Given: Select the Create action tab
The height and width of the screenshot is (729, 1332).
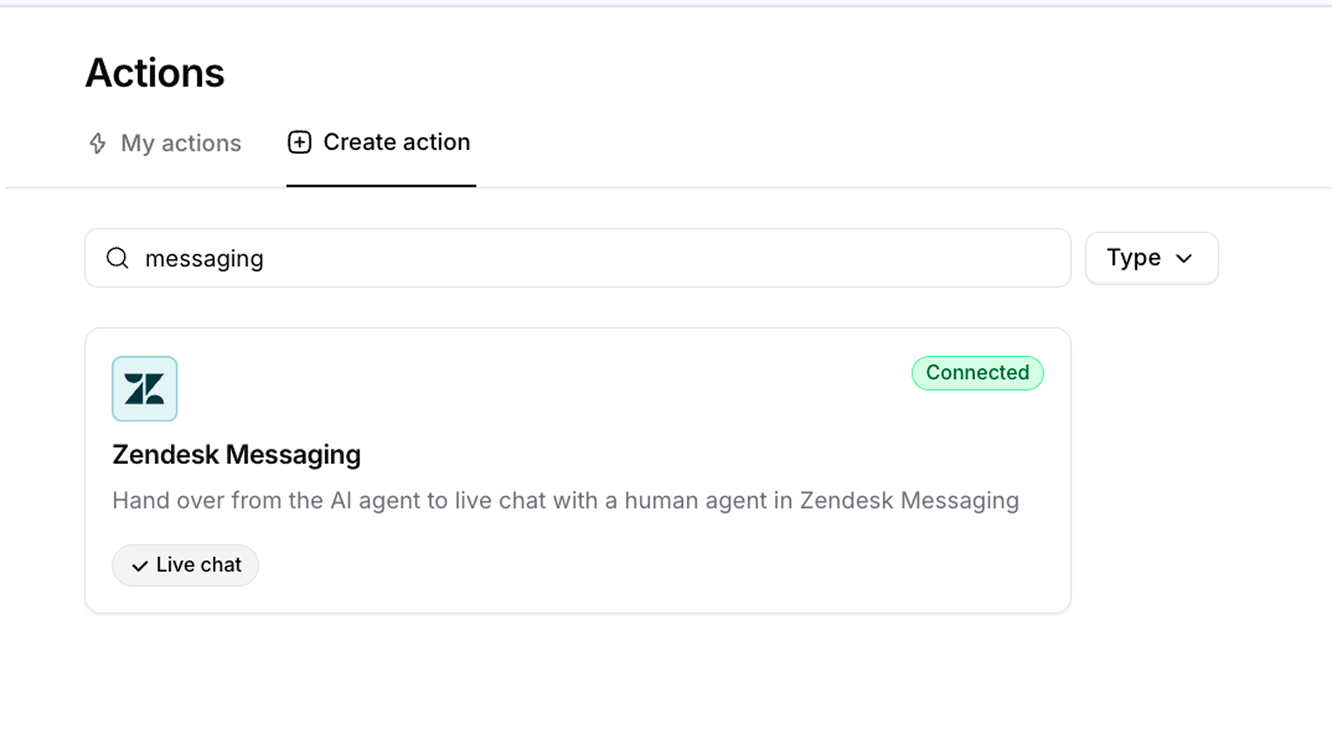Looking at the screenshot, I should (380, 142).
